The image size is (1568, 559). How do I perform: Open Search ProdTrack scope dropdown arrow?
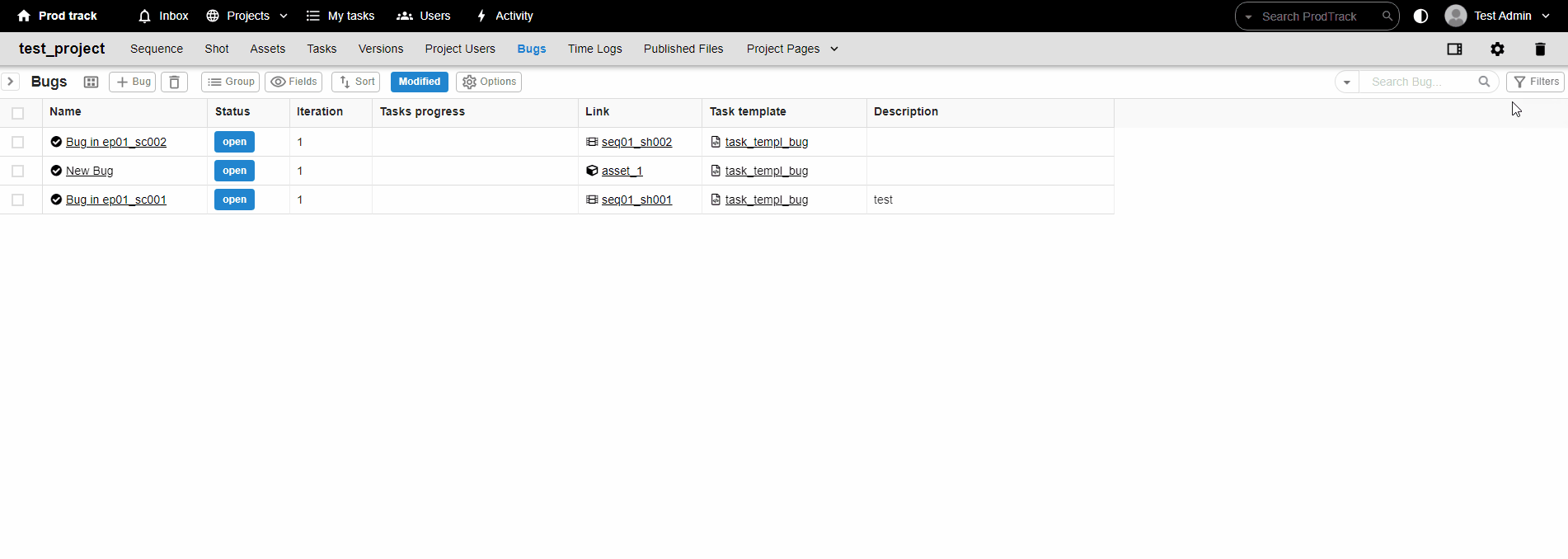coord(1248,16)
